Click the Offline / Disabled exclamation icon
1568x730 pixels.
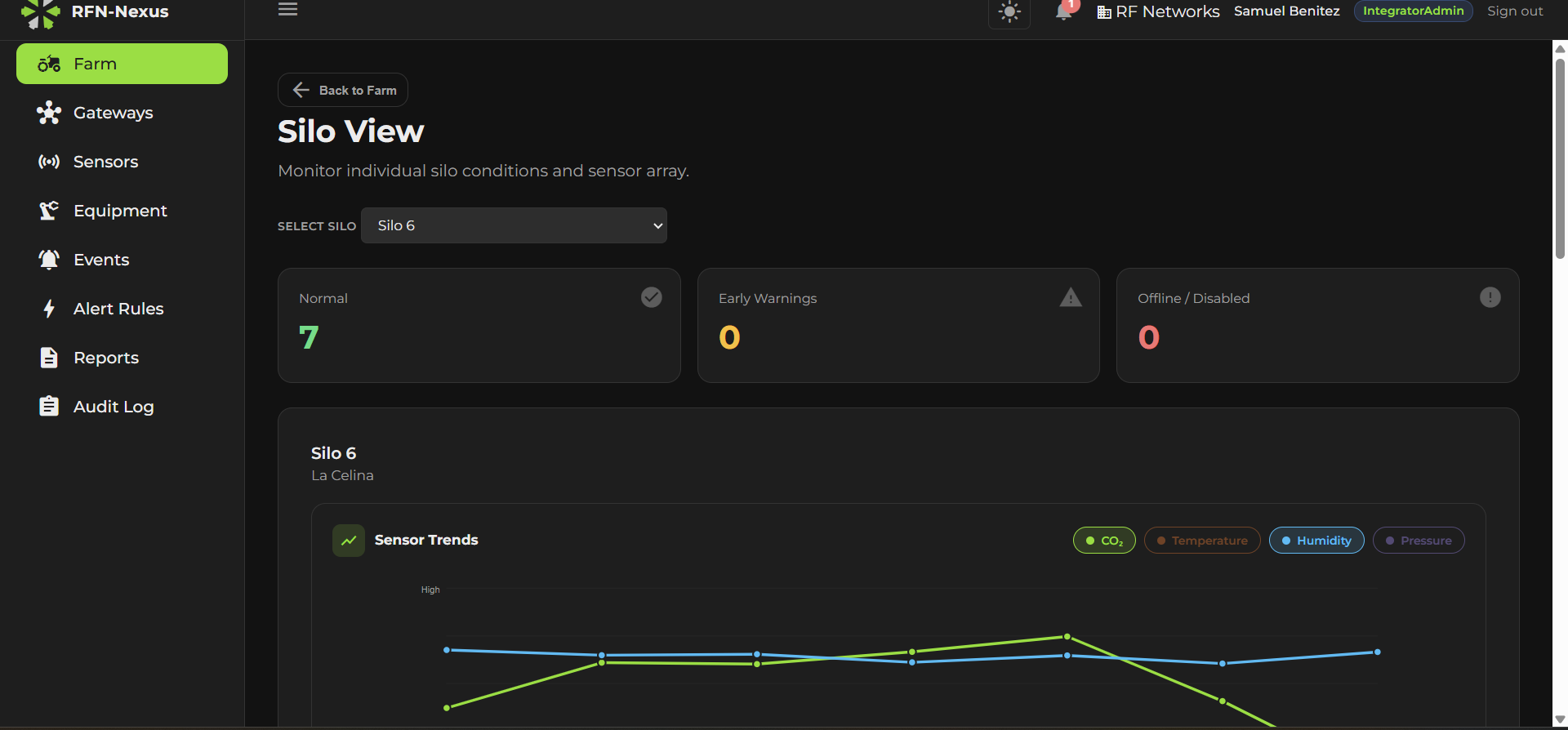click(1490, 297)
